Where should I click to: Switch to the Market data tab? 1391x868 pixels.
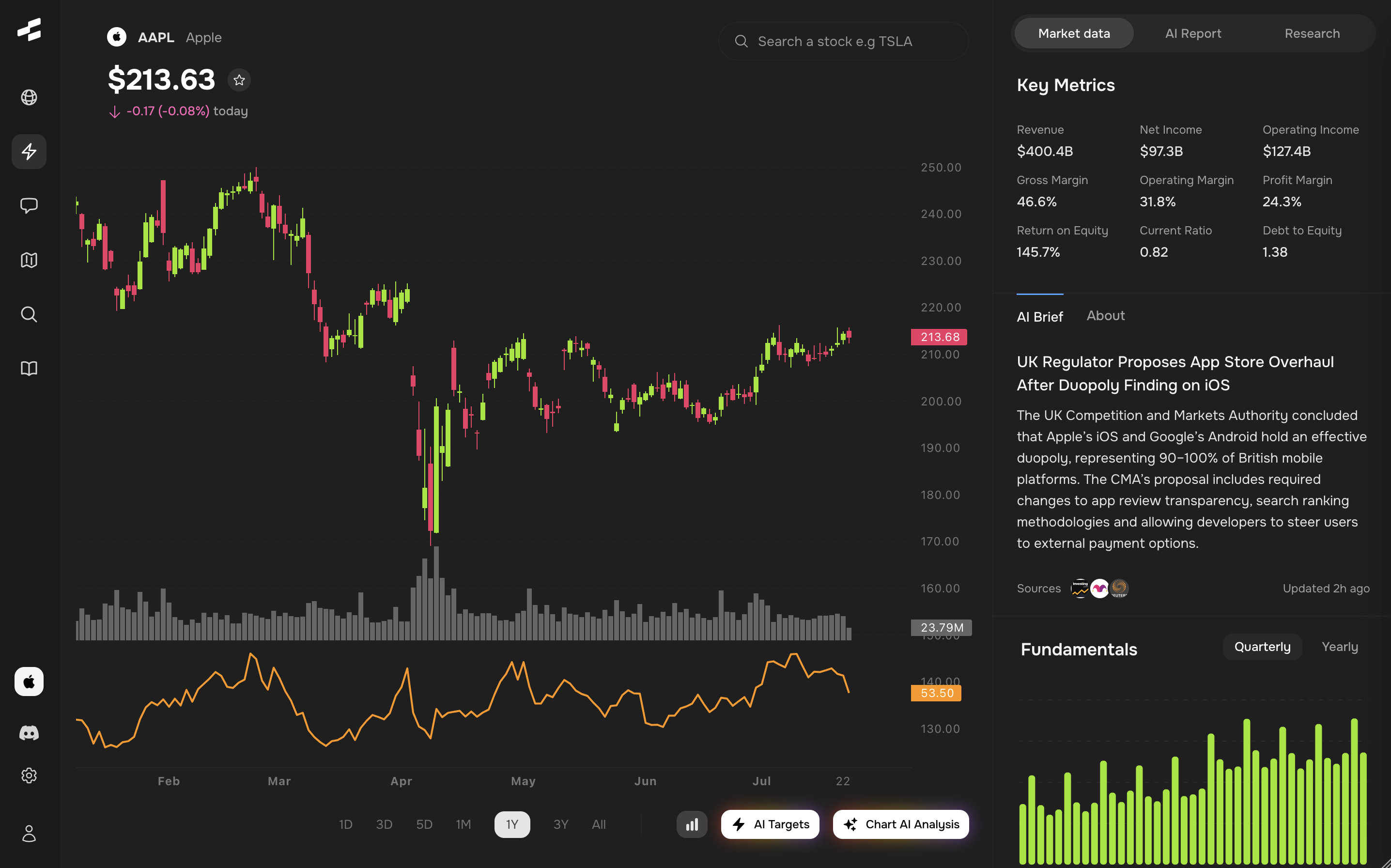point(1074,33)
